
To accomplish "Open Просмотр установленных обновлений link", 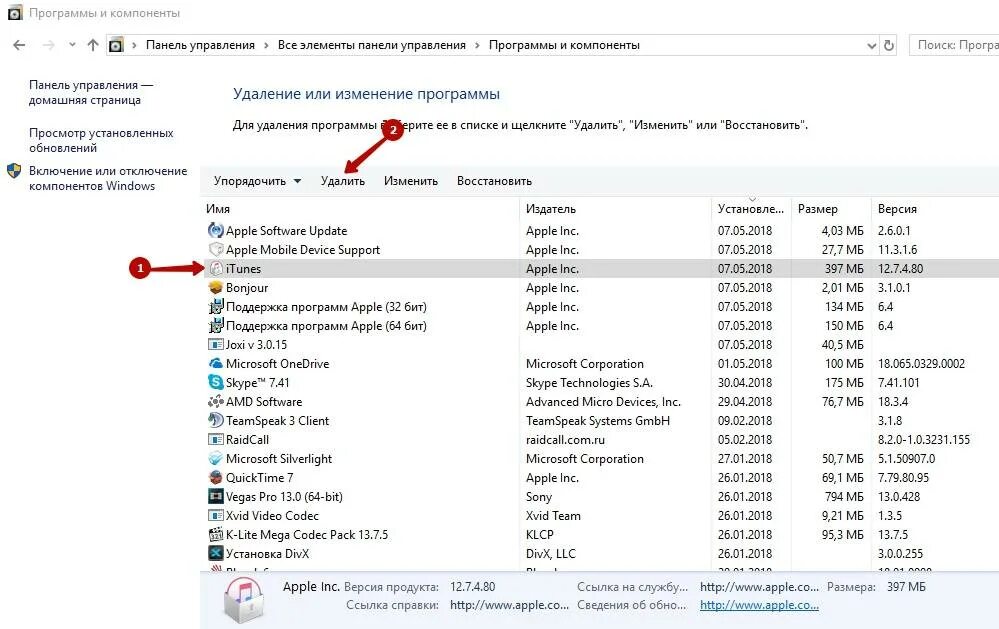I will (101, 140).
